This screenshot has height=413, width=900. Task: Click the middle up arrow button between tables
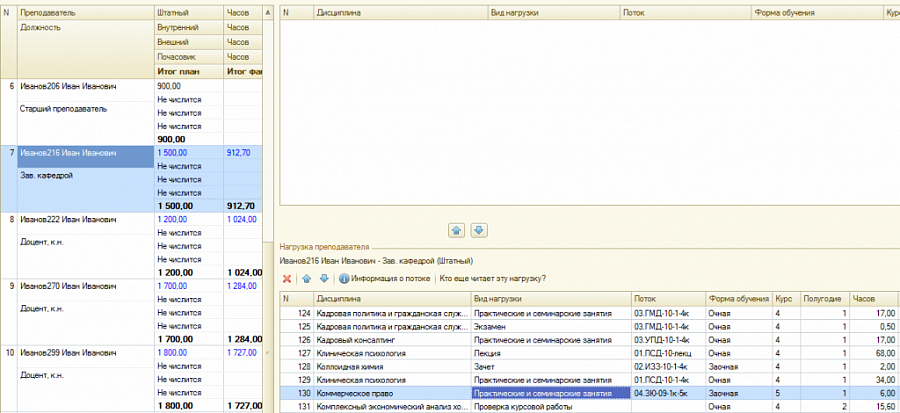tap(457, 231)
